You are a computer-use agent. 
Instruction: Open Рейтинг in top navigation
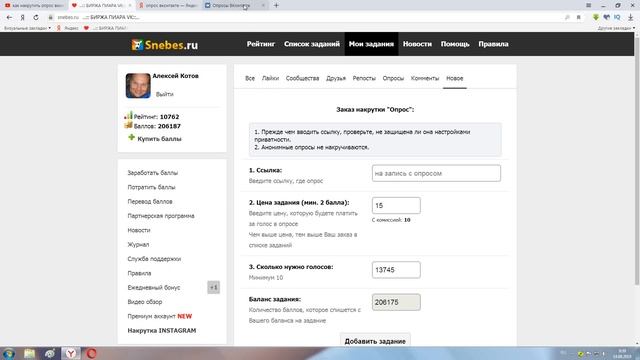pyautogui.click(x=261, y=44)
